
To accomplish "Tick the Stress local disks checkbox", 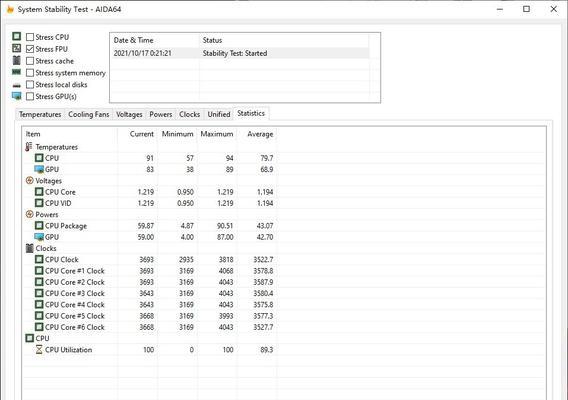I will coord(30,85).
